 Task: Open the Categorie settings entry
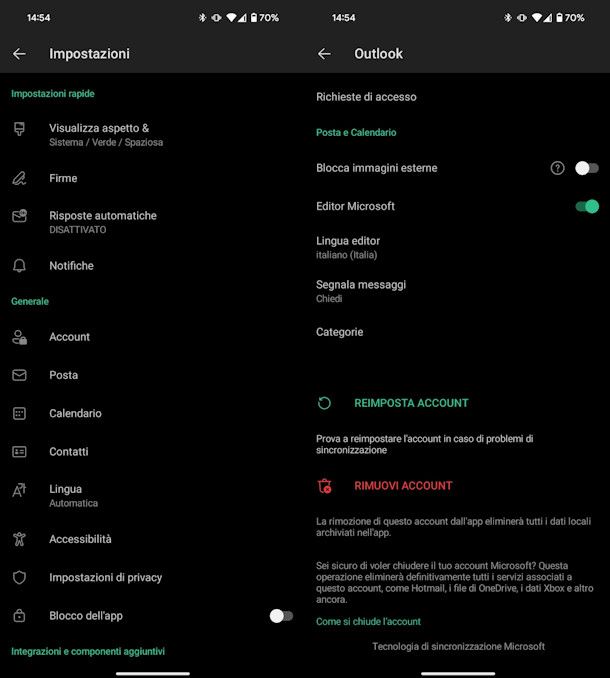tap(340, 332)
